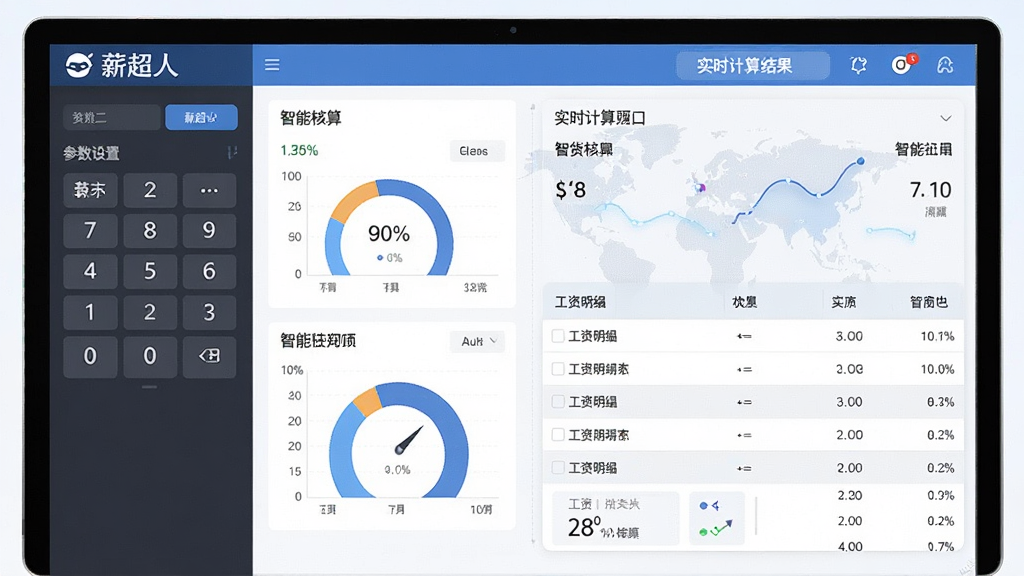
Task: Tap the backspace key on the keypad
Action: [x=209, y=356]
